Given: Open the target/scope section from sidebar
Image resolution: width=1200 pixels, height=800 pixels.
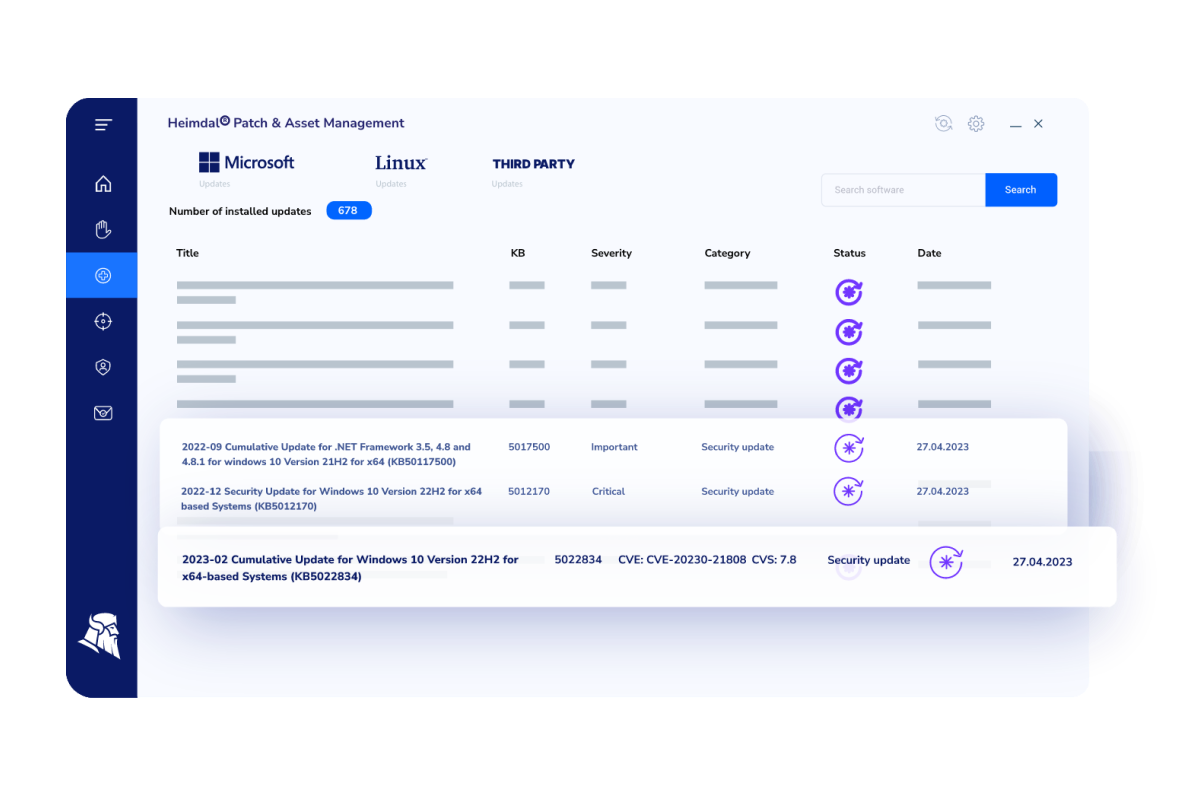Looking at the screenshot, I should 103,321.
